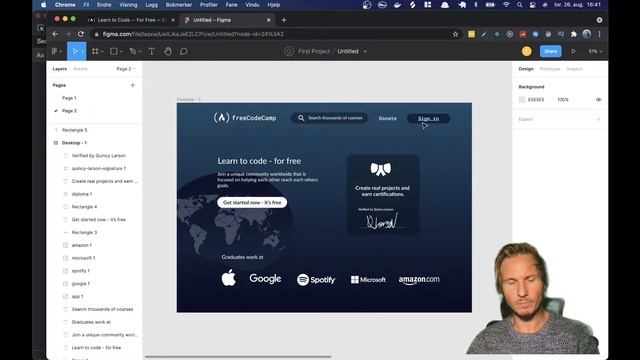
Task: Click the Share button
Action: tap(551, 51)
